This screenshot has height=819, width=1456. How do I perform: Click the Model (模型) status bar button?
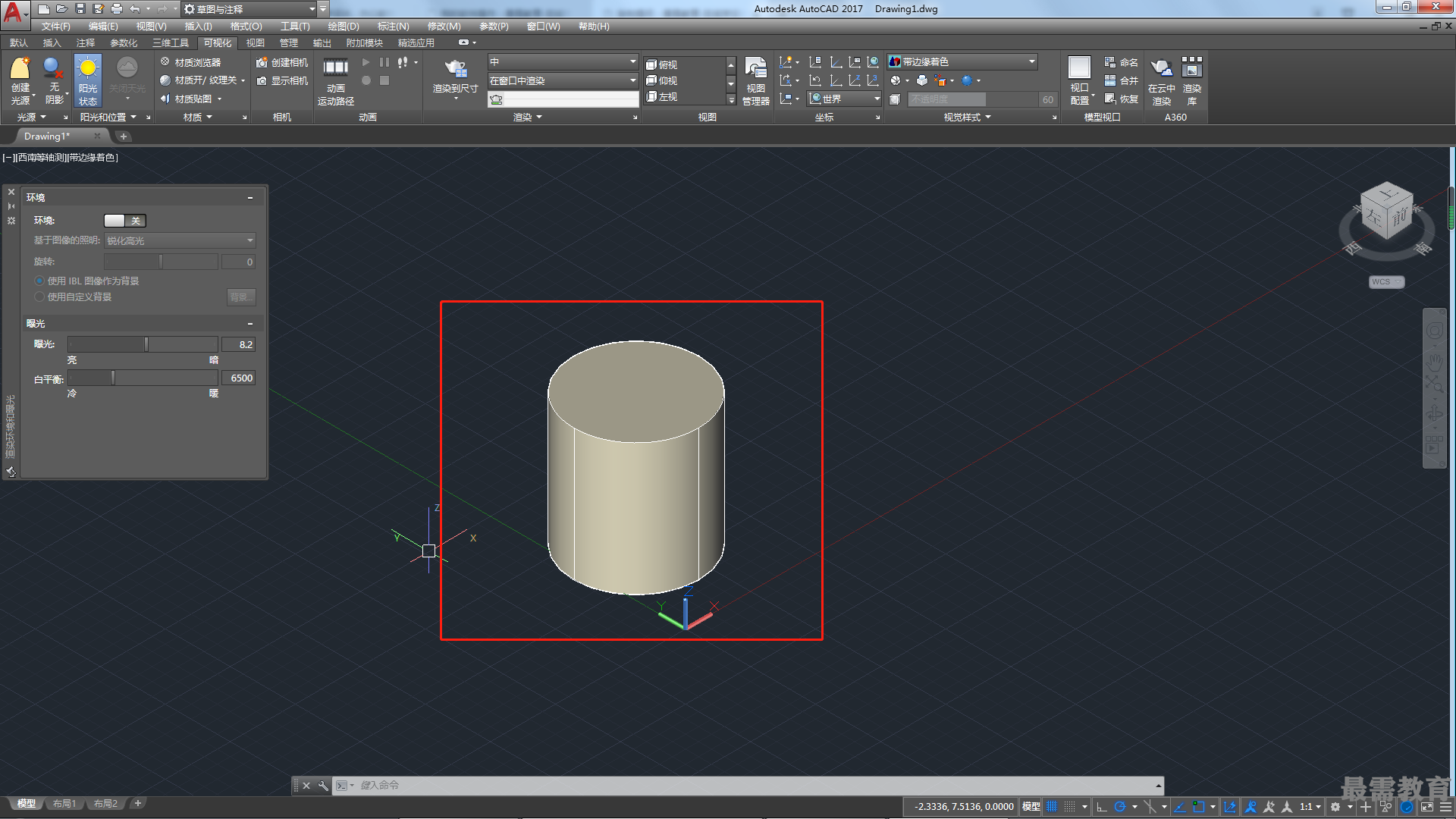pos(1031,807)
